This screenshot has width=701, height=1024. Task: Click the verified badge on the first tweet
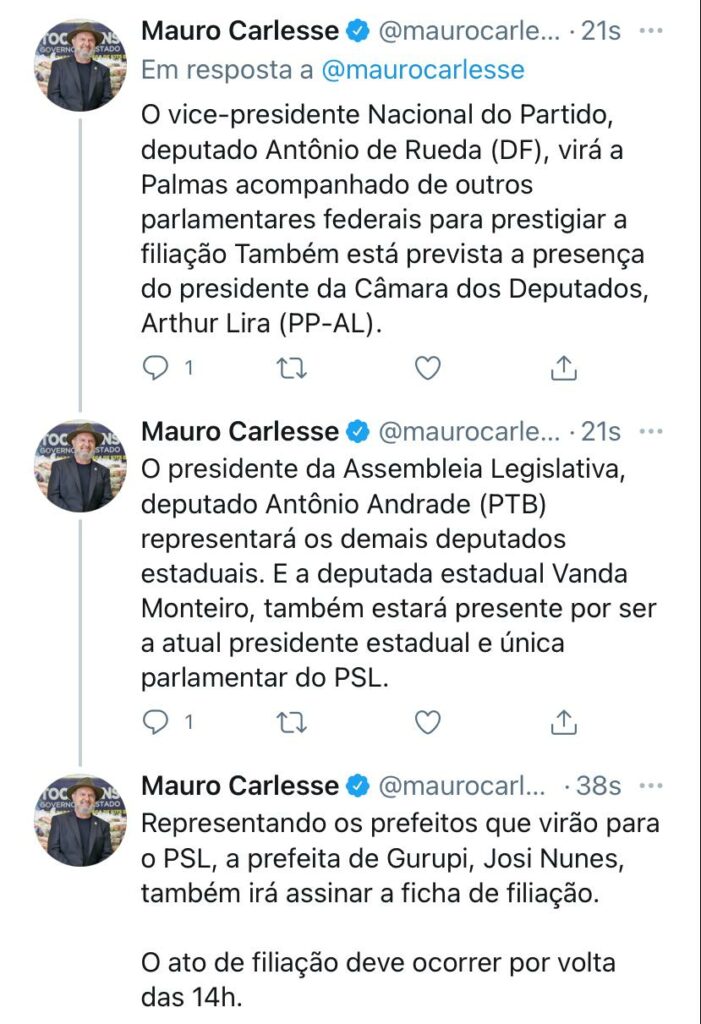pyautogui.click(x=357, y=32)
